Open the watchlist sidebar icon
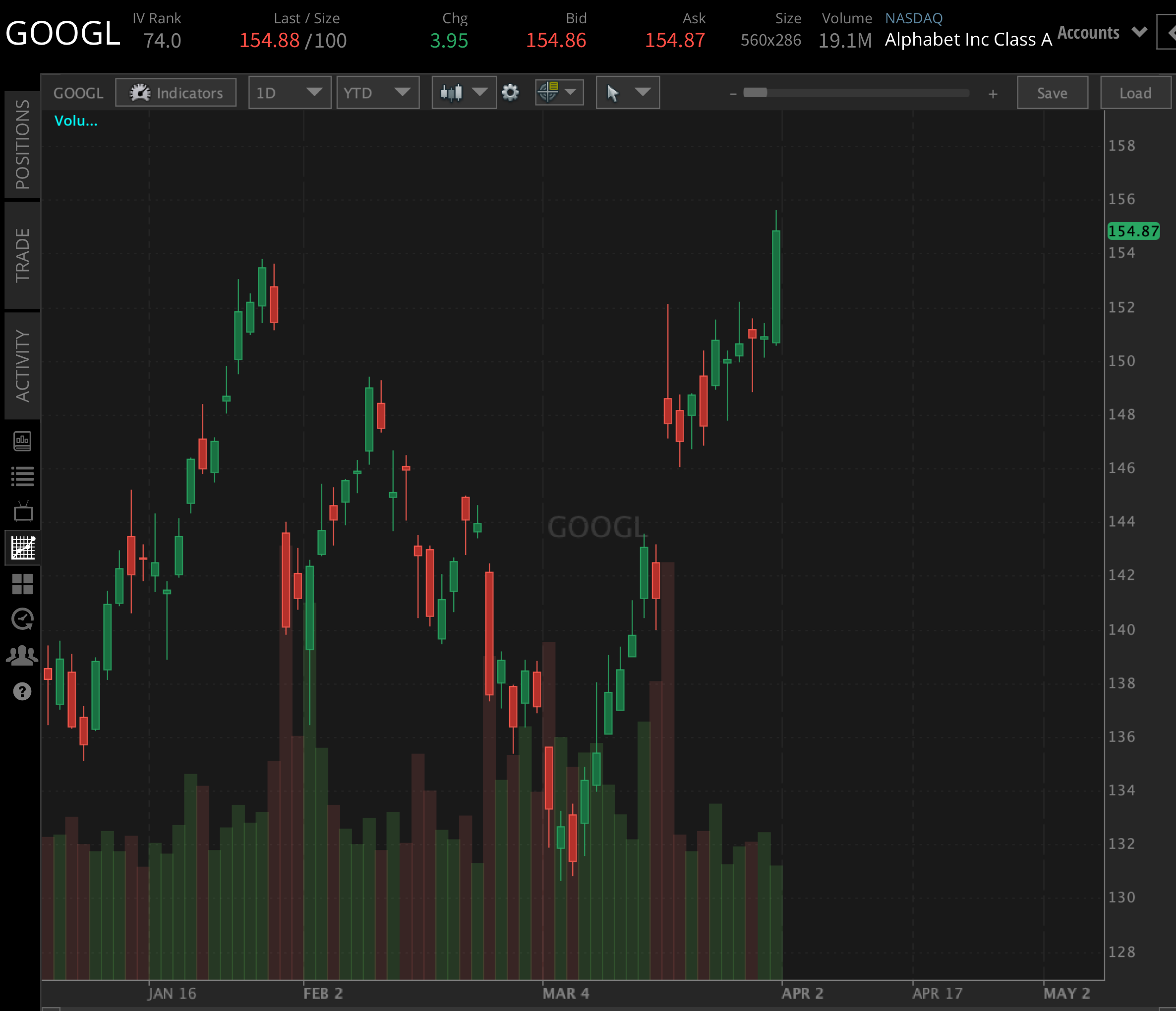 (23, 477)
